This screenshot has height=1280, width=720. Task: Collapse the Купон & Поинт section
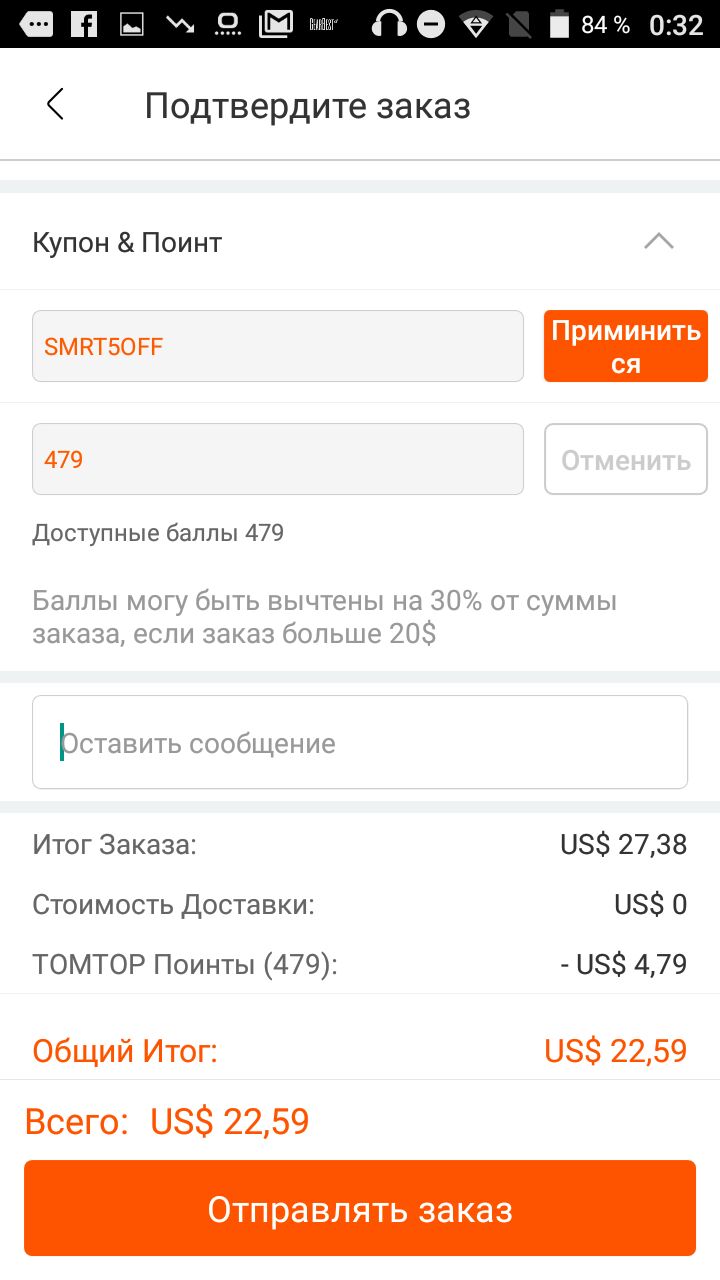coord(659,242)
